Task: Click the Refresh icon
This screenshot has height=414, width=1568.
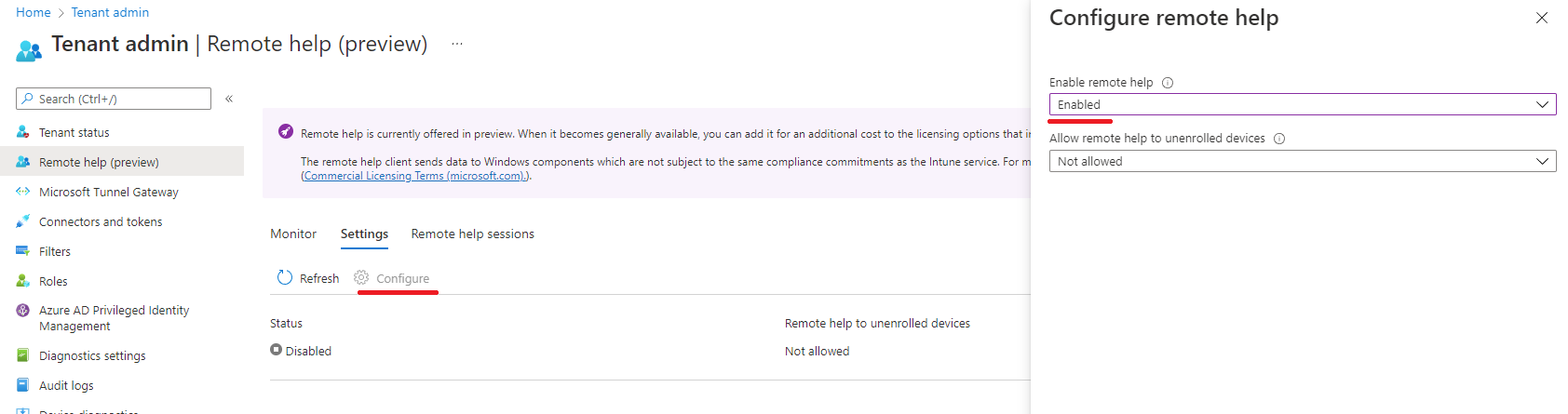Action: pos(285,278)
